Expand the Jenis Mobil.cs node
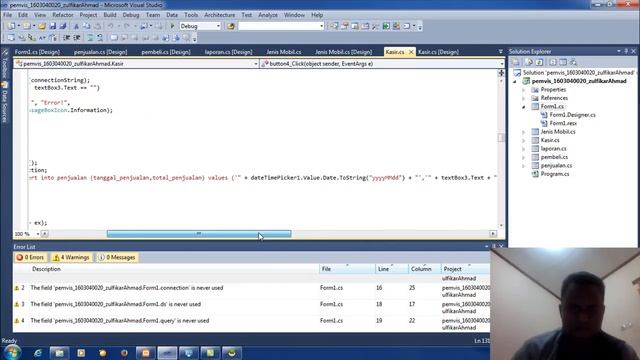Screen dimensions: 640x360 coord(524,132)
